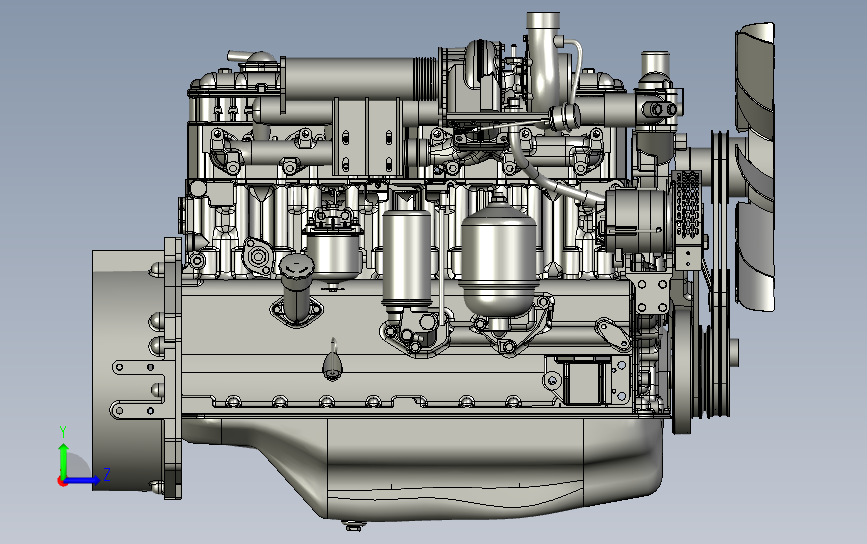Select the thermostat outlet pipe on top
Screen dimensions: 867x544
pos(655,64)
